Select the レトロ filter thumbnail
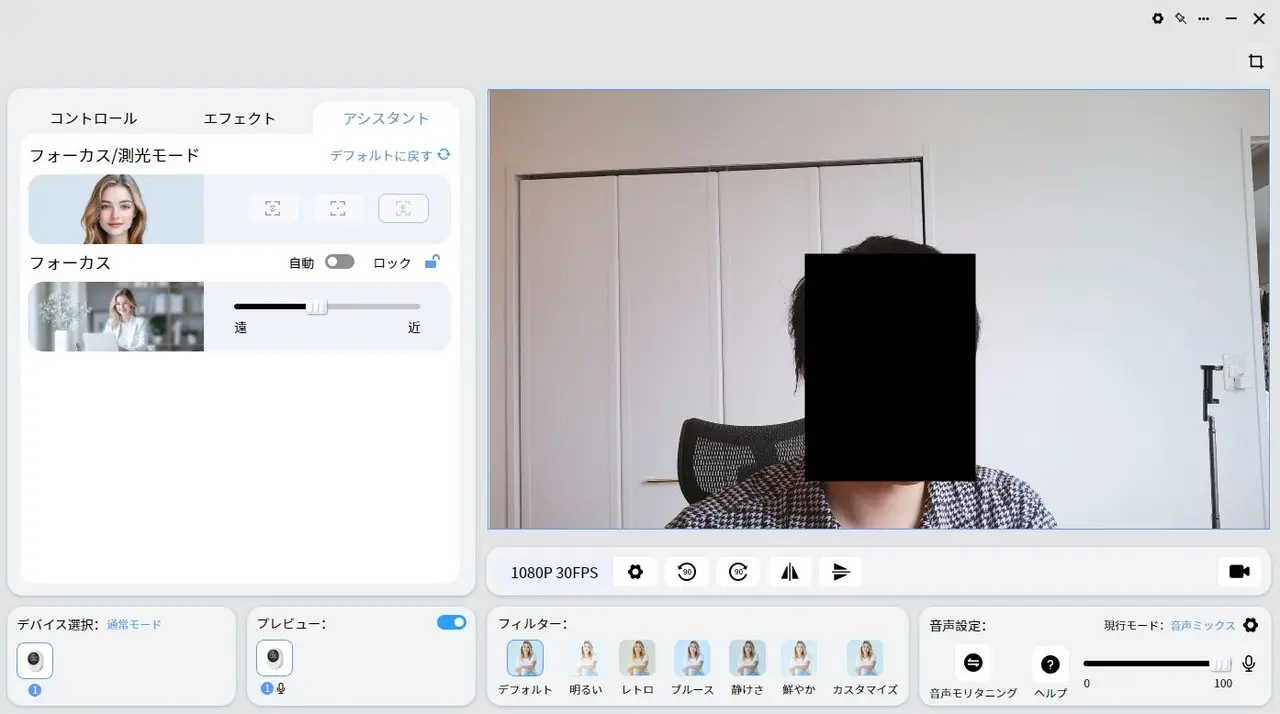Screen dimensions: 1280x714 click(637, 659)
